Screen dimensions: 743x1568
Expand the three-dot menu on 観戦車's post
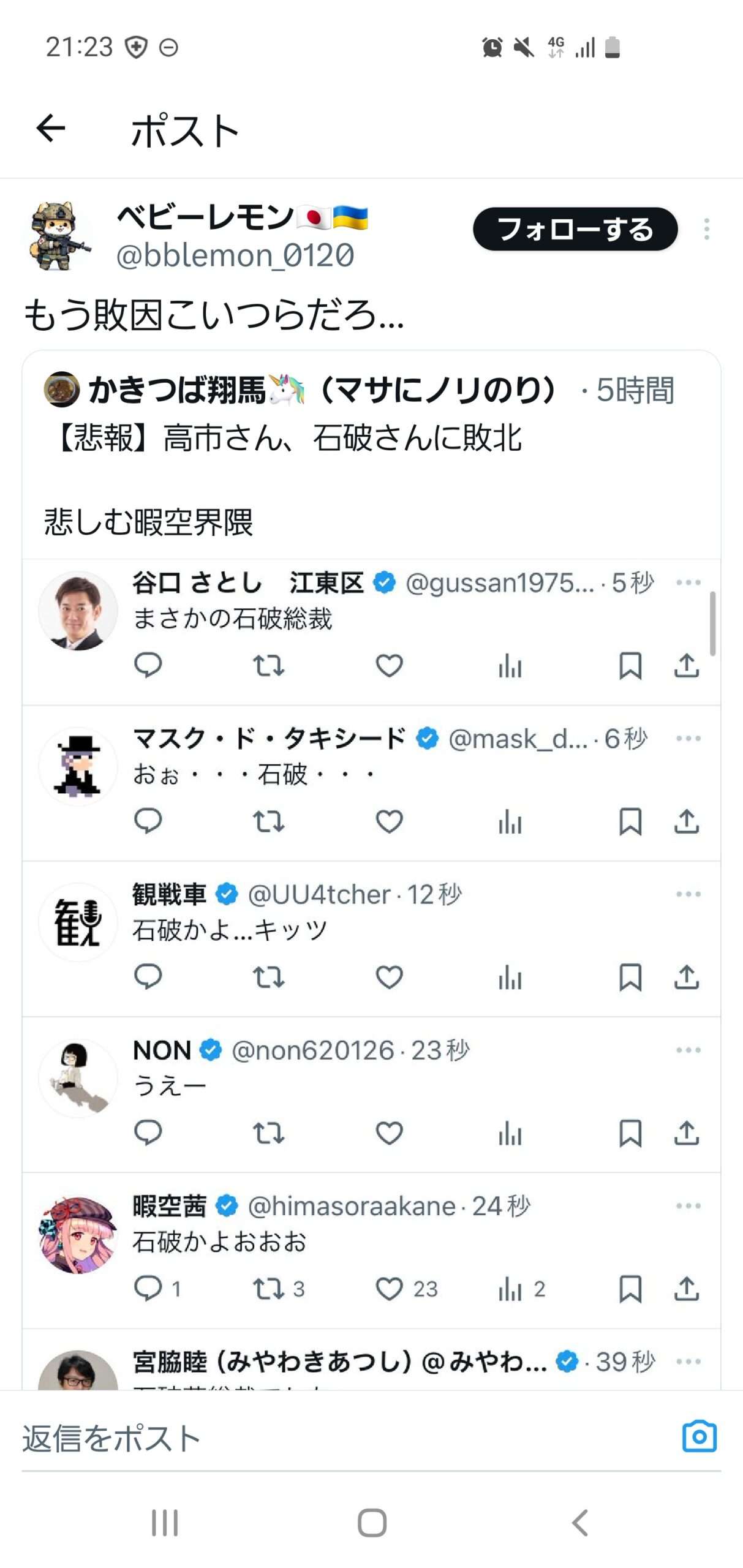[688, 894]
